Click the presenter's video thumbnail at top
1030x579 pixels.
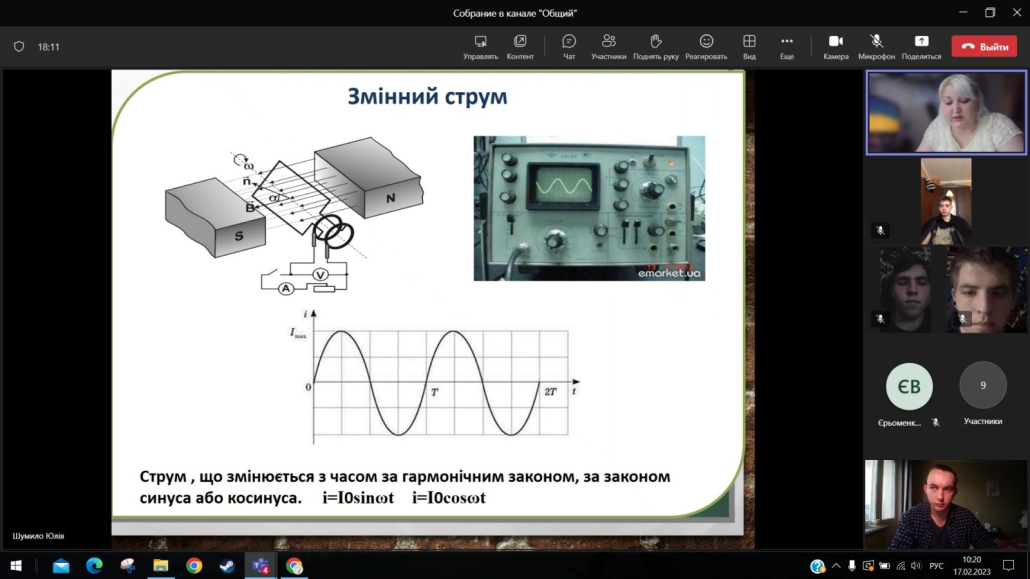tap(946, 113)
